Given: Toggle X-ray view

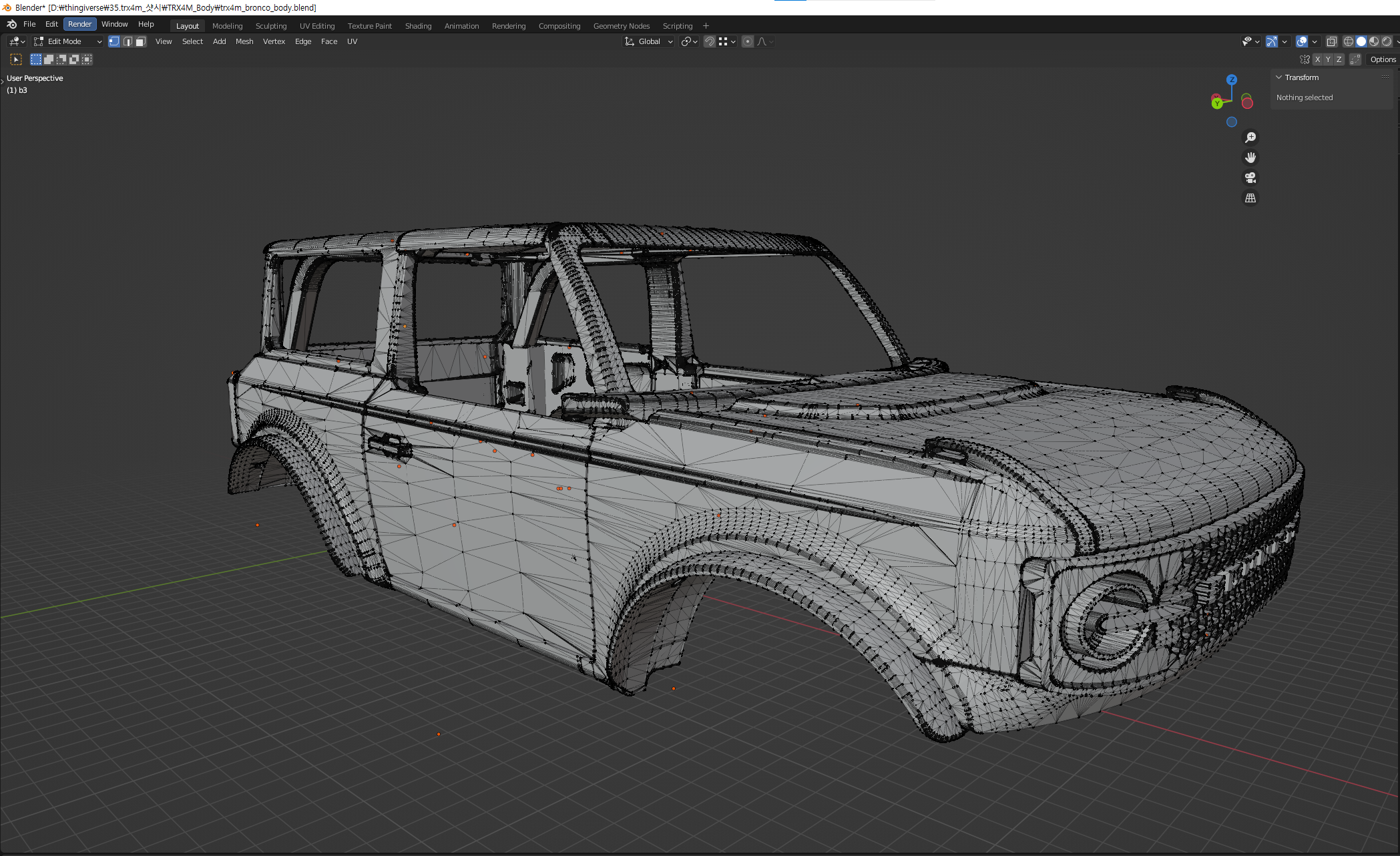Looking at the screenshot, I should coord(1331,41).
